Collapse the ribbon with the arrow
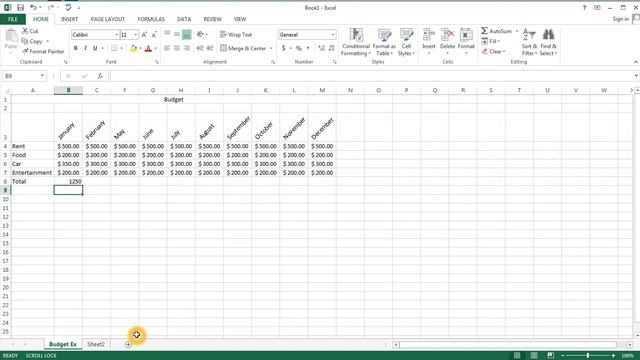The image size is (640, 360). point(636,62)
